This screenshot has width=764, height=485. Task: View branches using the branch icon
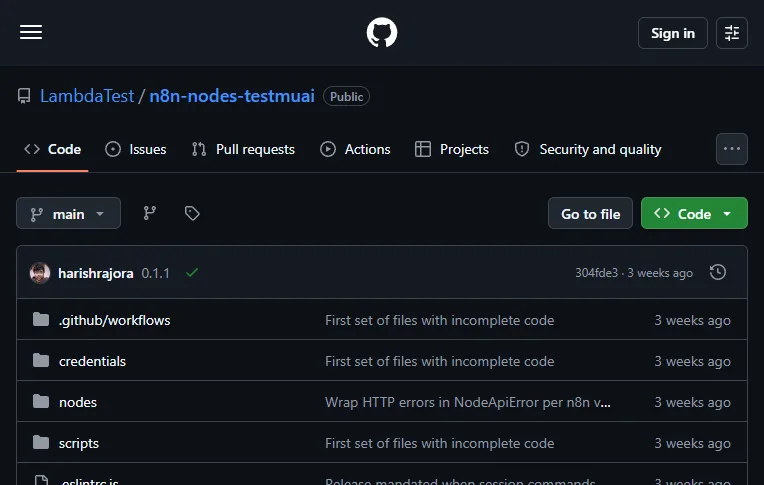pos(150,213)
